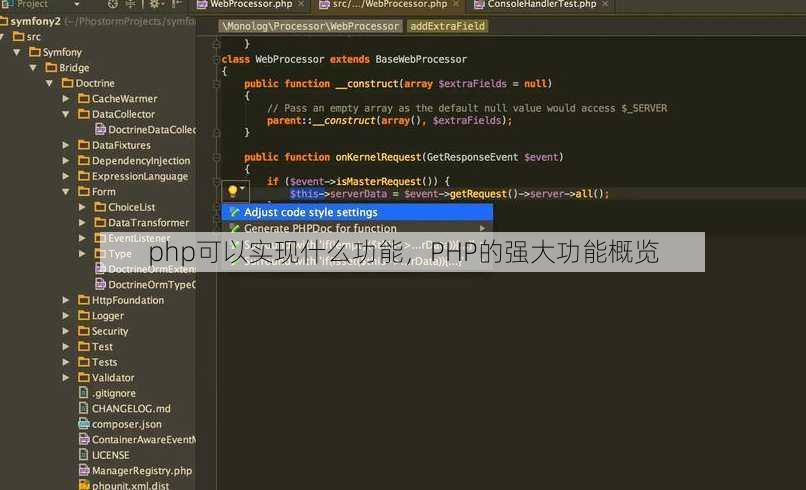Click the fold marker beside __construct function
The height and width of the screenshot is (490, 806).
coord(216,84)
